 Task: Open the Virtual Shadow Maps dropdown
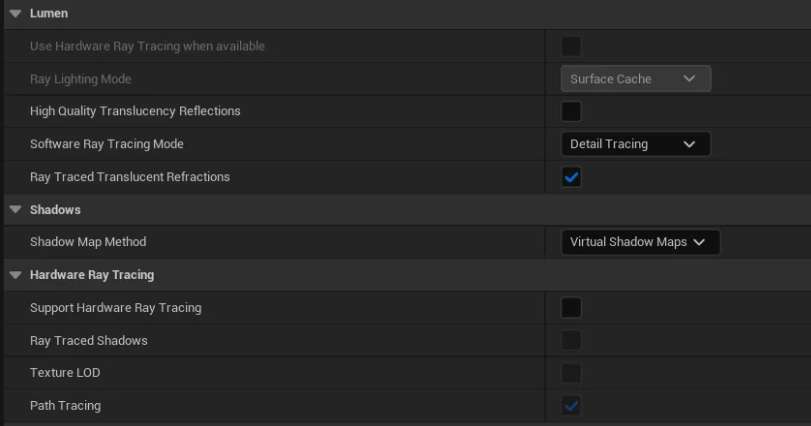640,242
